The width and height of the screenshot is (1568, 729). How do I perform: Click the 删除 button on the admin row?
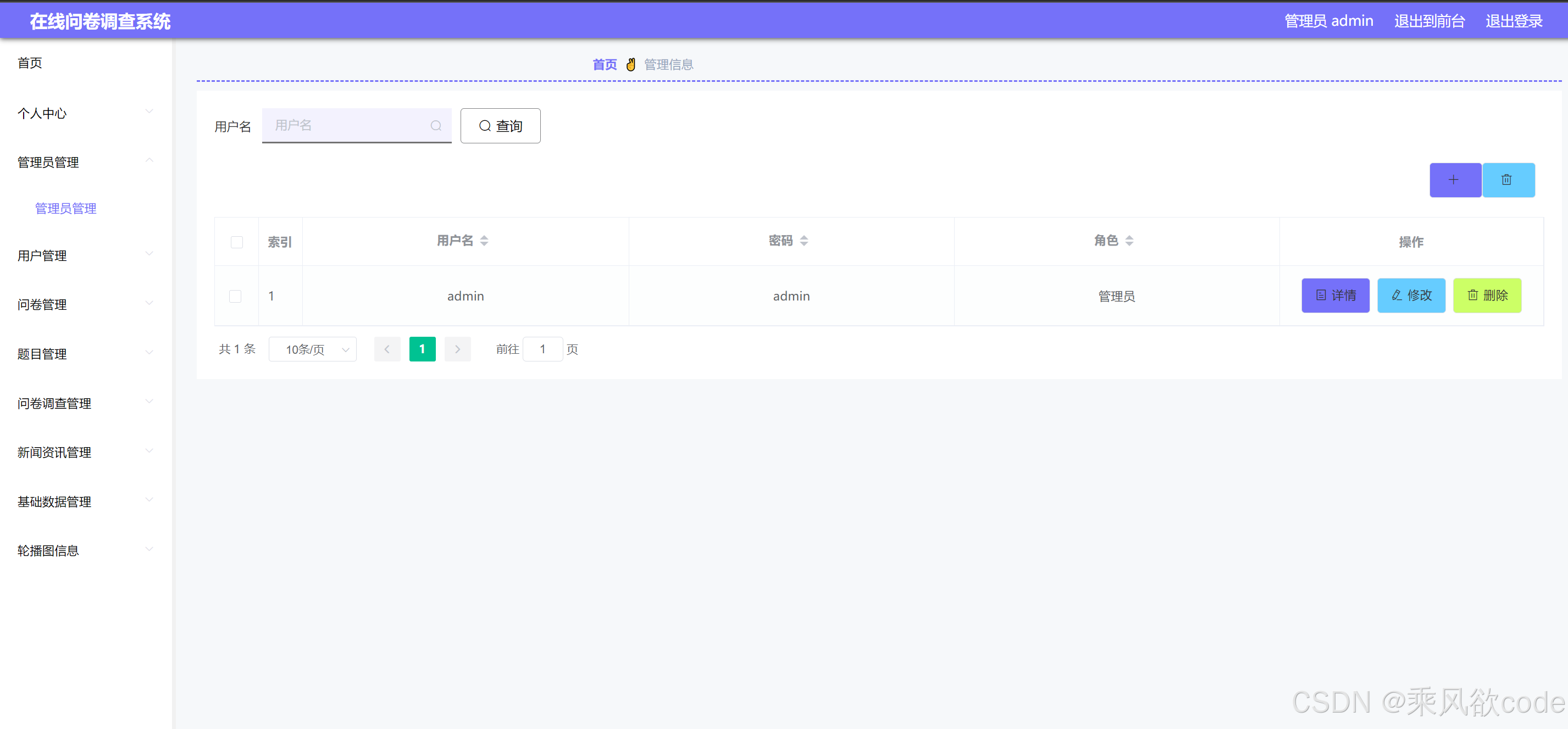[x=1487, y=295]
